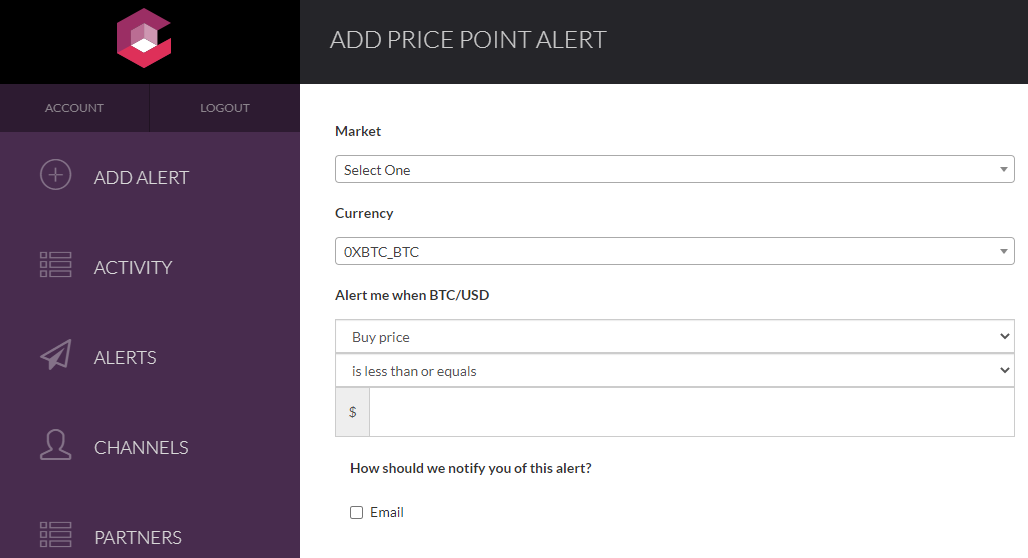This screenshot has height=558, width=1028.
Task: Go to Add Alert menu item
Action: click(141, 178)
